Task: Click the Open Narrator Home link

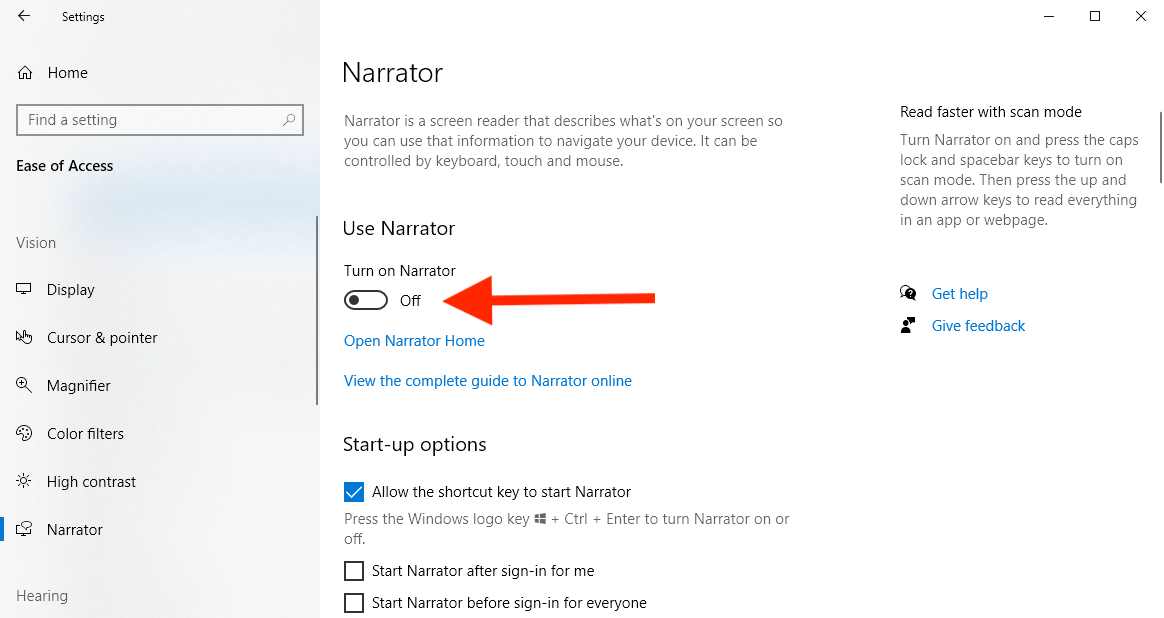Action: click(x=414, y=341)
